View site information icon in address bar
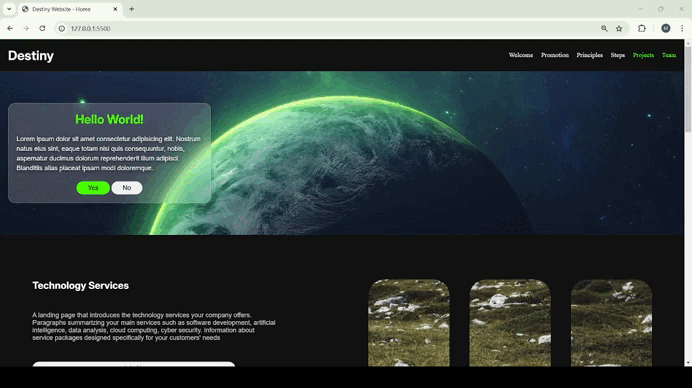692x388 pixels. pos(62,28)
